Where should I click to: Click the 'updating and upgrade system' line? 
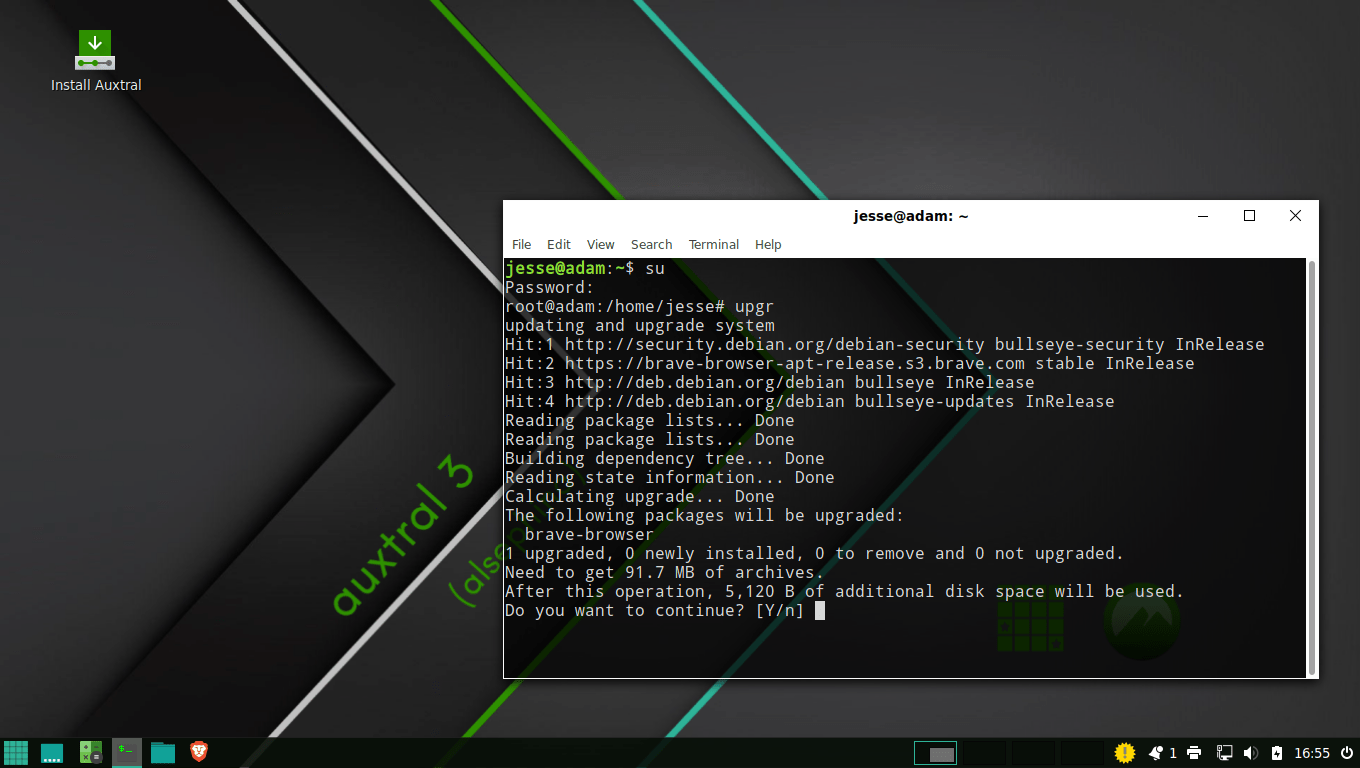[x=640, y=325]
